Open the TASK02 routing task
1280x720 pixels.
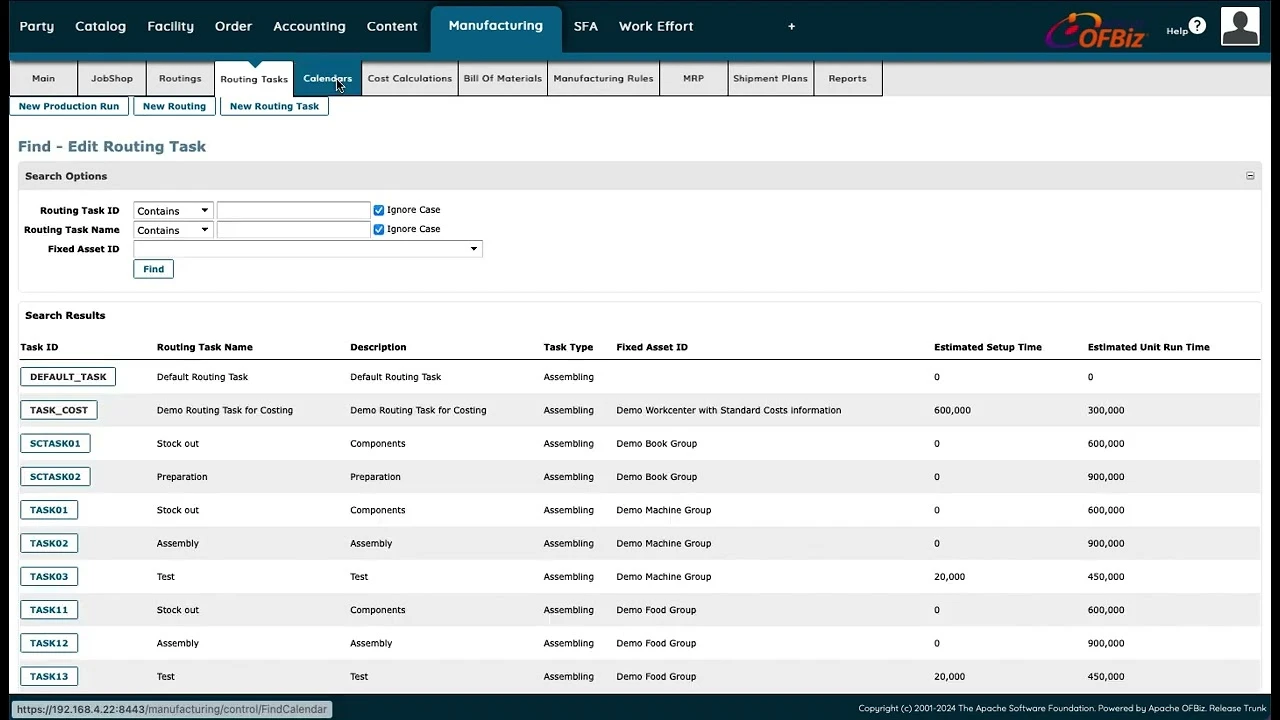click(49, 543)
